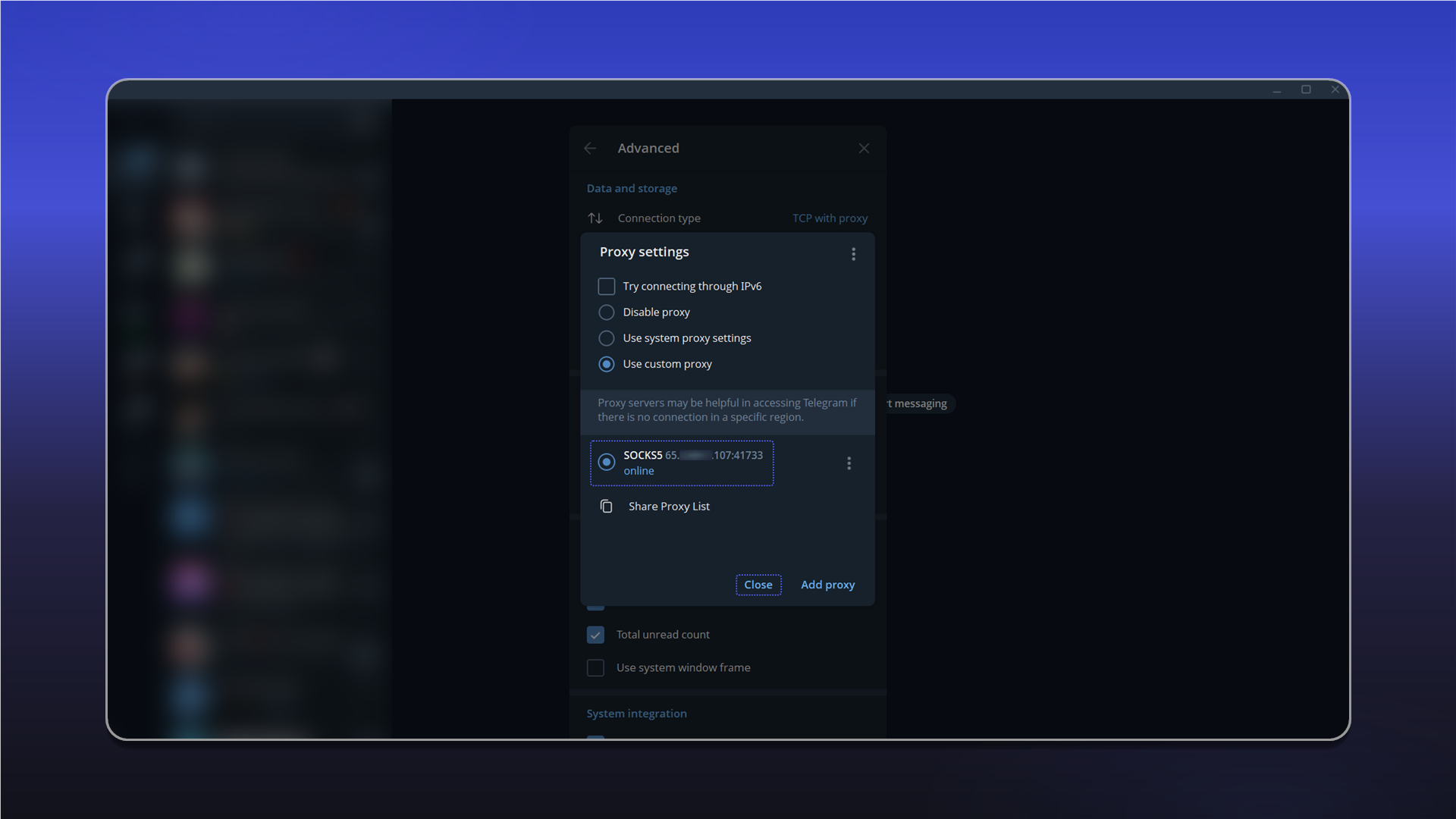Click the Share Proxy List copy icon
This screenshot has width=1456, height=819.
[x=606, y=507]
